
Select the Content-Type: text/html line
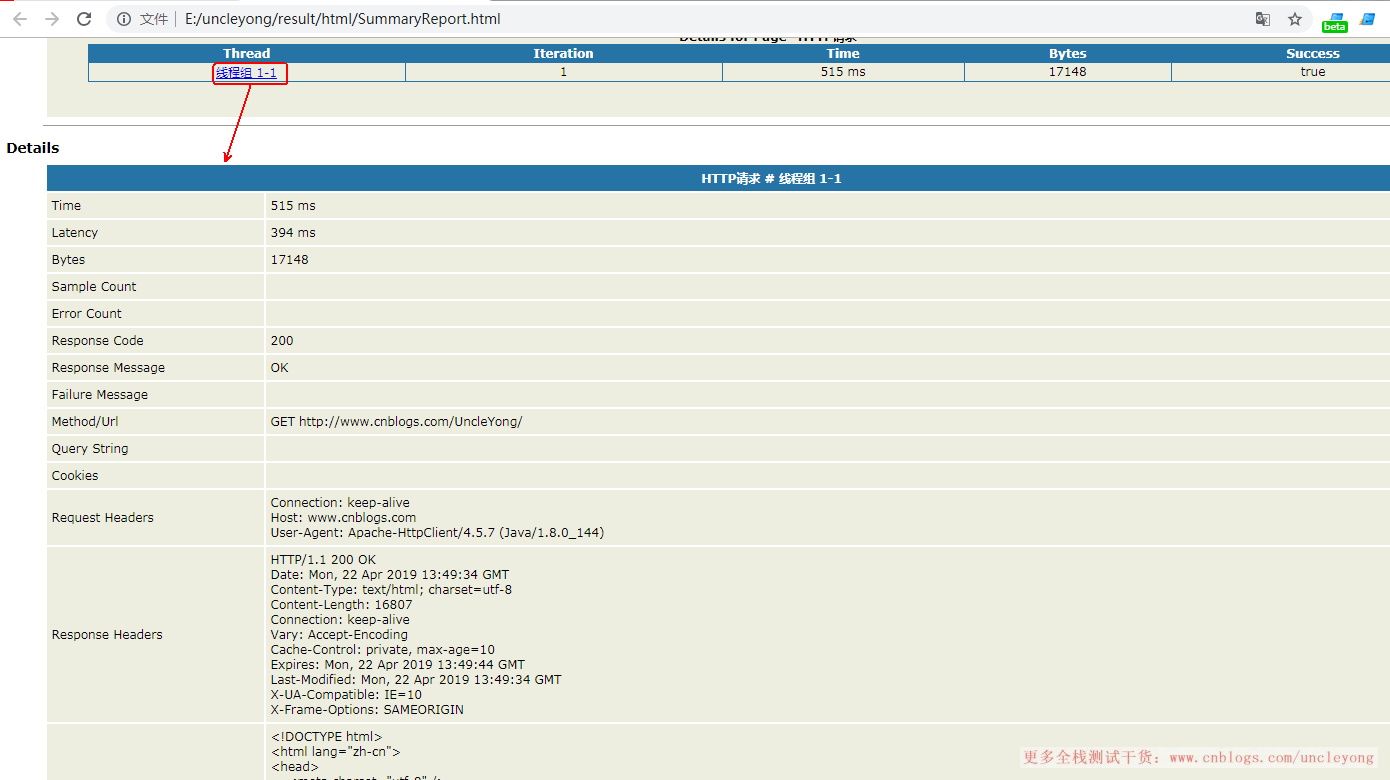pos(391,589)
